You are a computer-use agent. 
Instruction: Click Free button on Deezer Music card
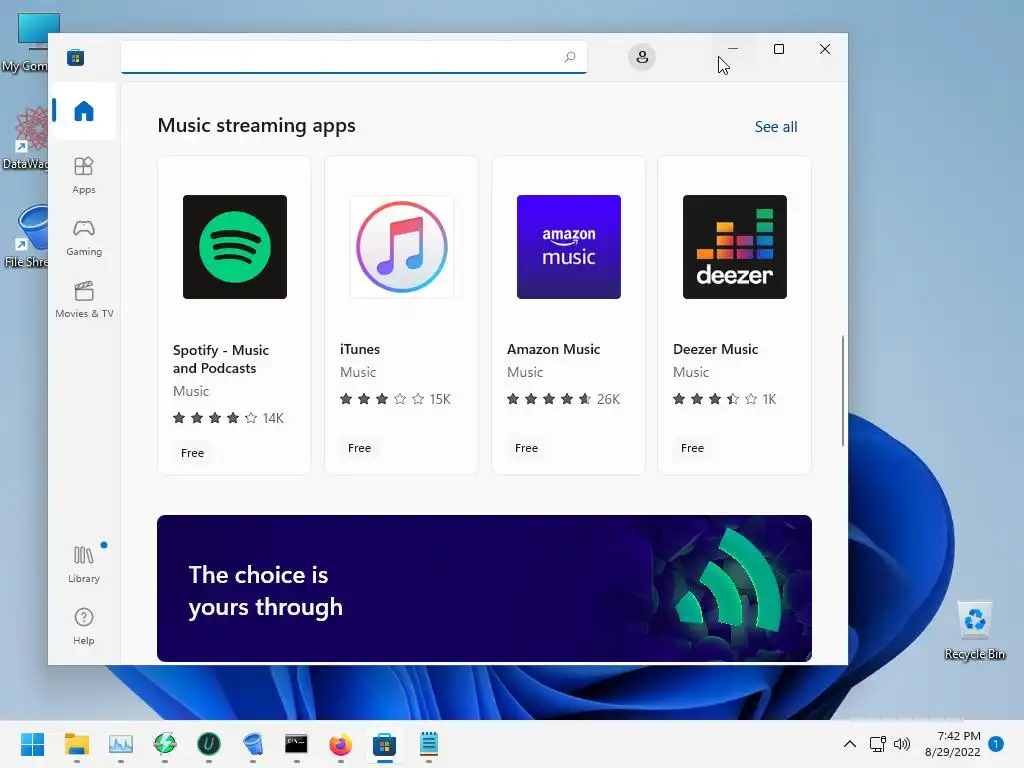pyautogui.click(x=692, y=448)
